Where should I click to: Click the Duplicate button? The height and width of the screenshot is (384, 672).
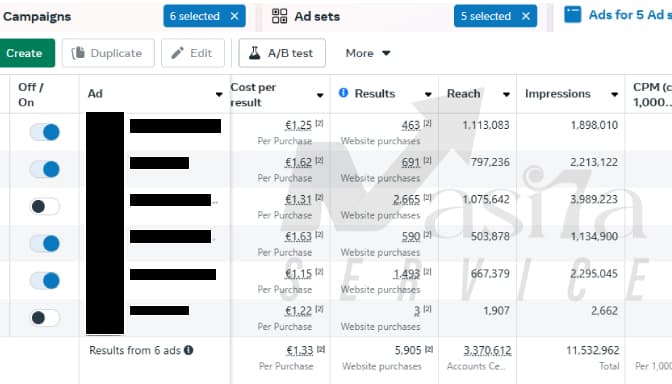[x=108, y=53]
